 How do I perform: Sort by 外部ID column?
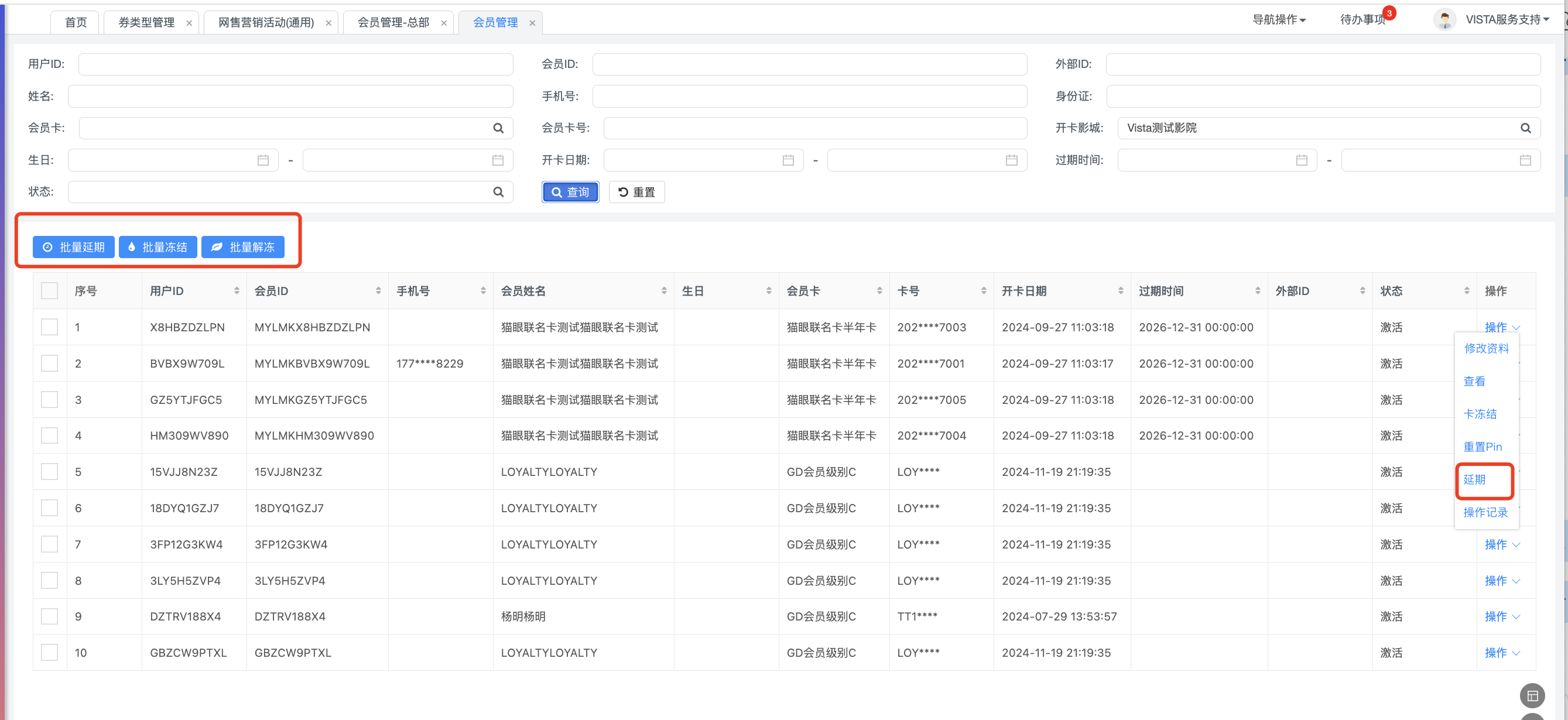[x=1362, y=291]
